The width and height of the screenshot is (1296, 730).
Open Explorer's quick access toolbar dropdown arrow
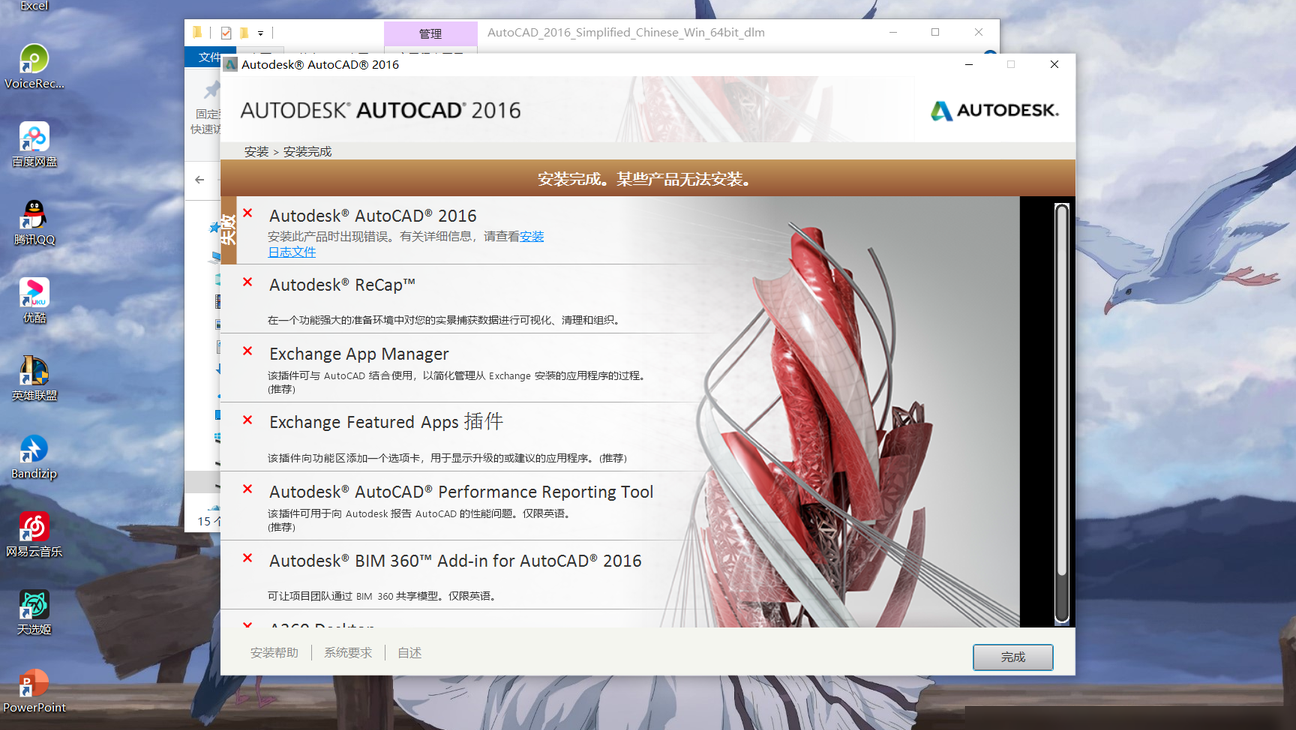(261, 33)
